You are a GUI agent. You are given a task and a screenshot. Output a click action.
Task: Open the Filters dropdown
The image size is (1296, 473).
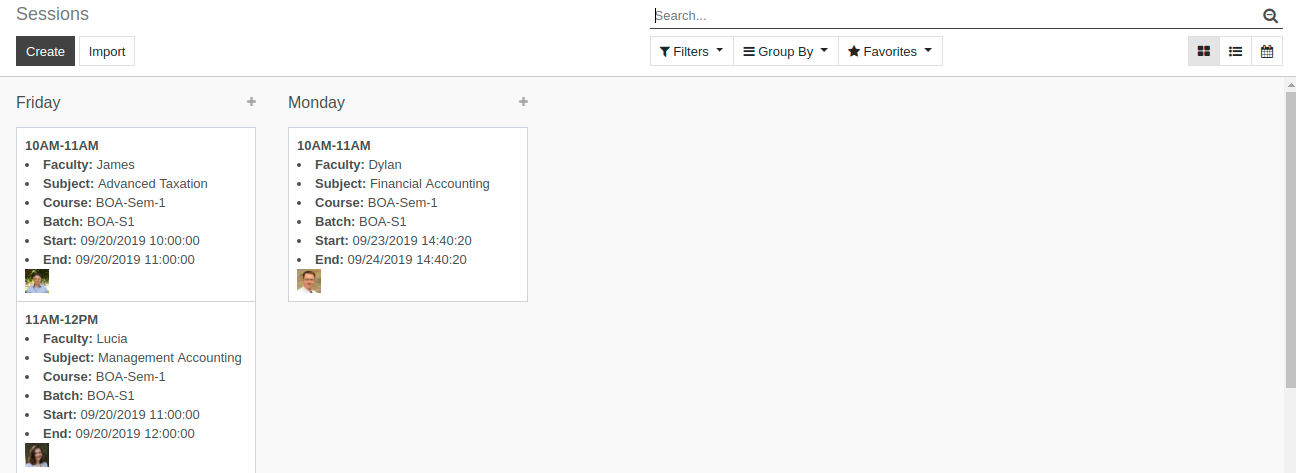point(691,52)
